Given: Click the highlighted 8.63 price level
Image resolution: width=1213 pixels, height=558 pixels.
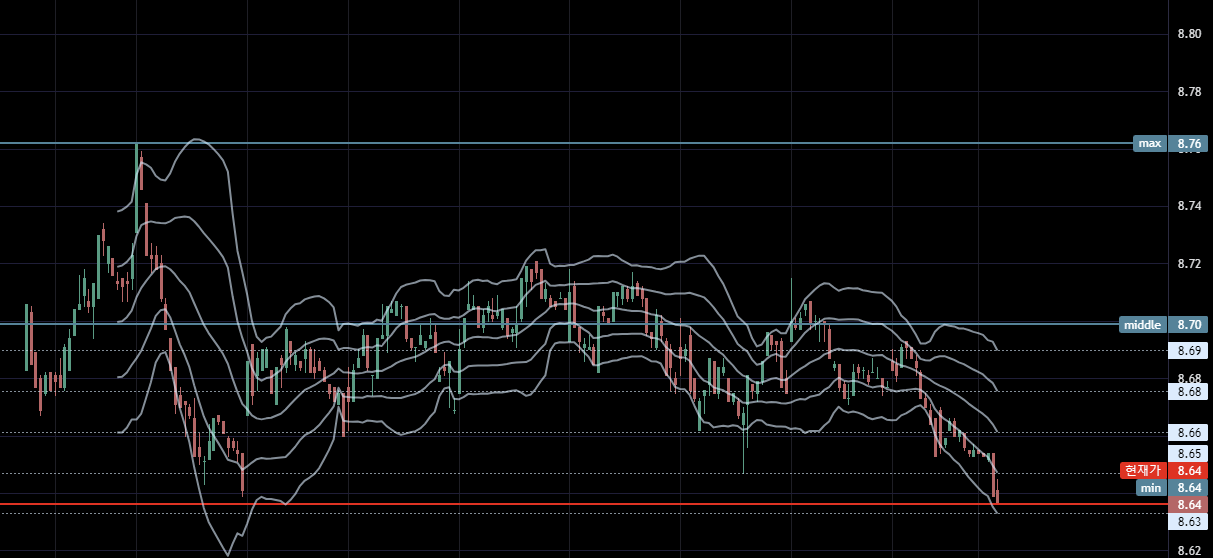Looking at the screenshot, I should tap(1189, 521).
